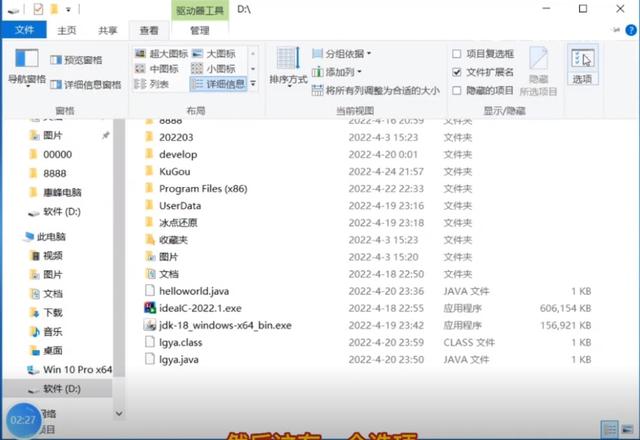Open the 分组依据 dropdown
This screenshot has width=640, height=440.
tap(342, 53)
